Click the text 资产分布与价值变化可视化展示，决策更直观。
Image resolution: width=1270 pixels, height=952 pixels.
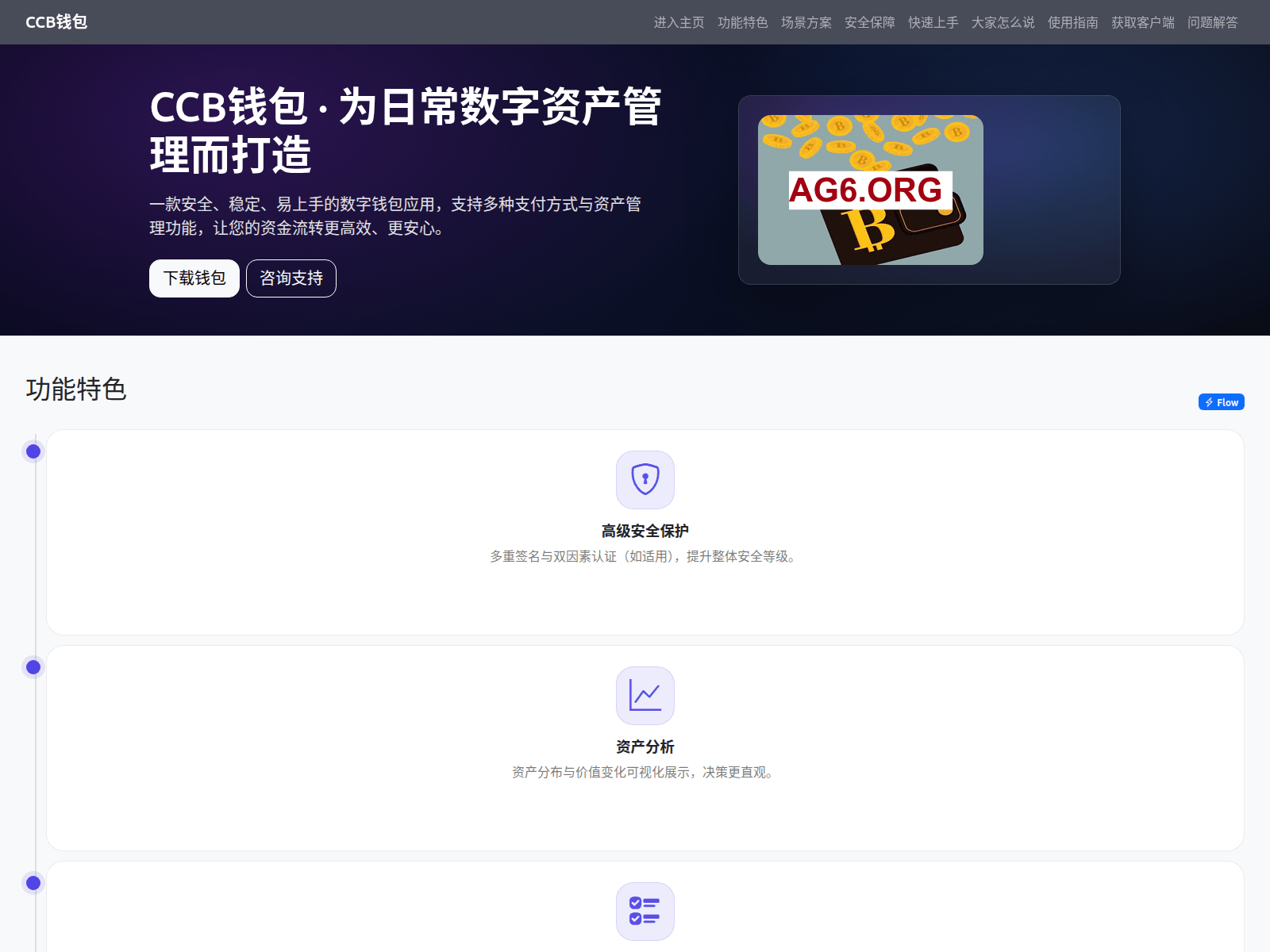(x=645, y=773)
